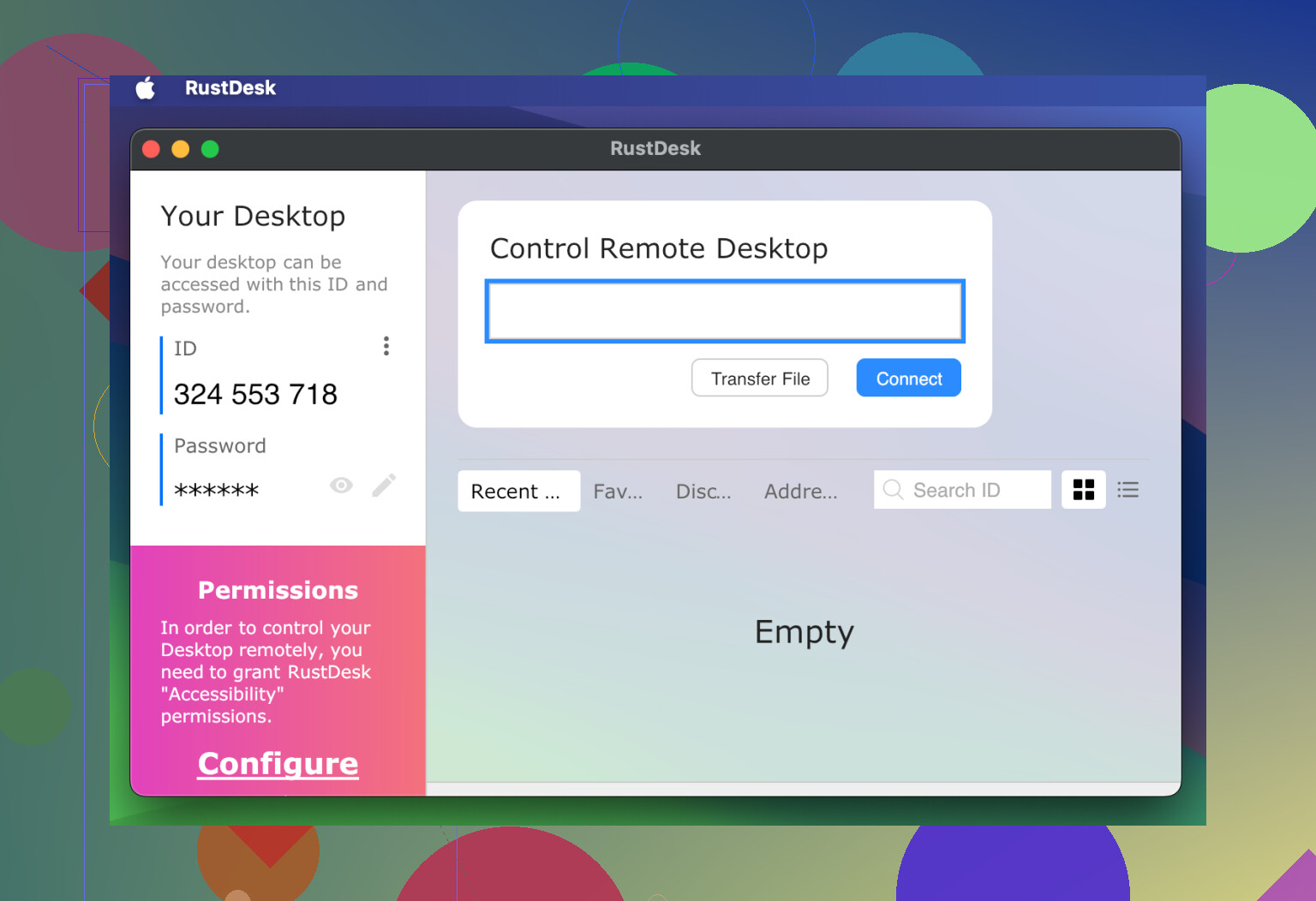Image resolution: width=1316 pixels, height=901 pixels.
Task: Click the Empty placeholder text
Action: tap(804, 632)
